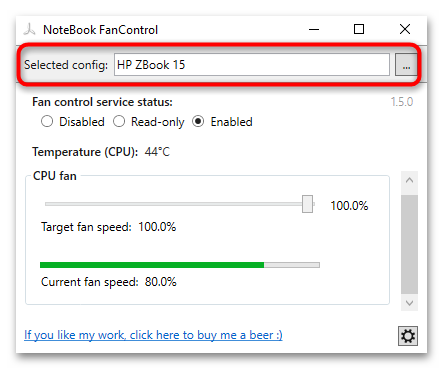Open config selection with the ellipsis button
Viewport: 443px width, 369px height.
point(406,65)
